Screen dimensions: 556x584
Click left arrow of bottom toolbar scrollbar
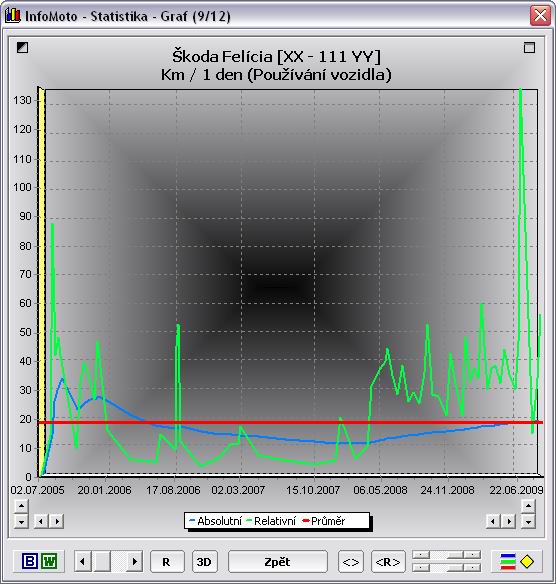coord(82,561)
